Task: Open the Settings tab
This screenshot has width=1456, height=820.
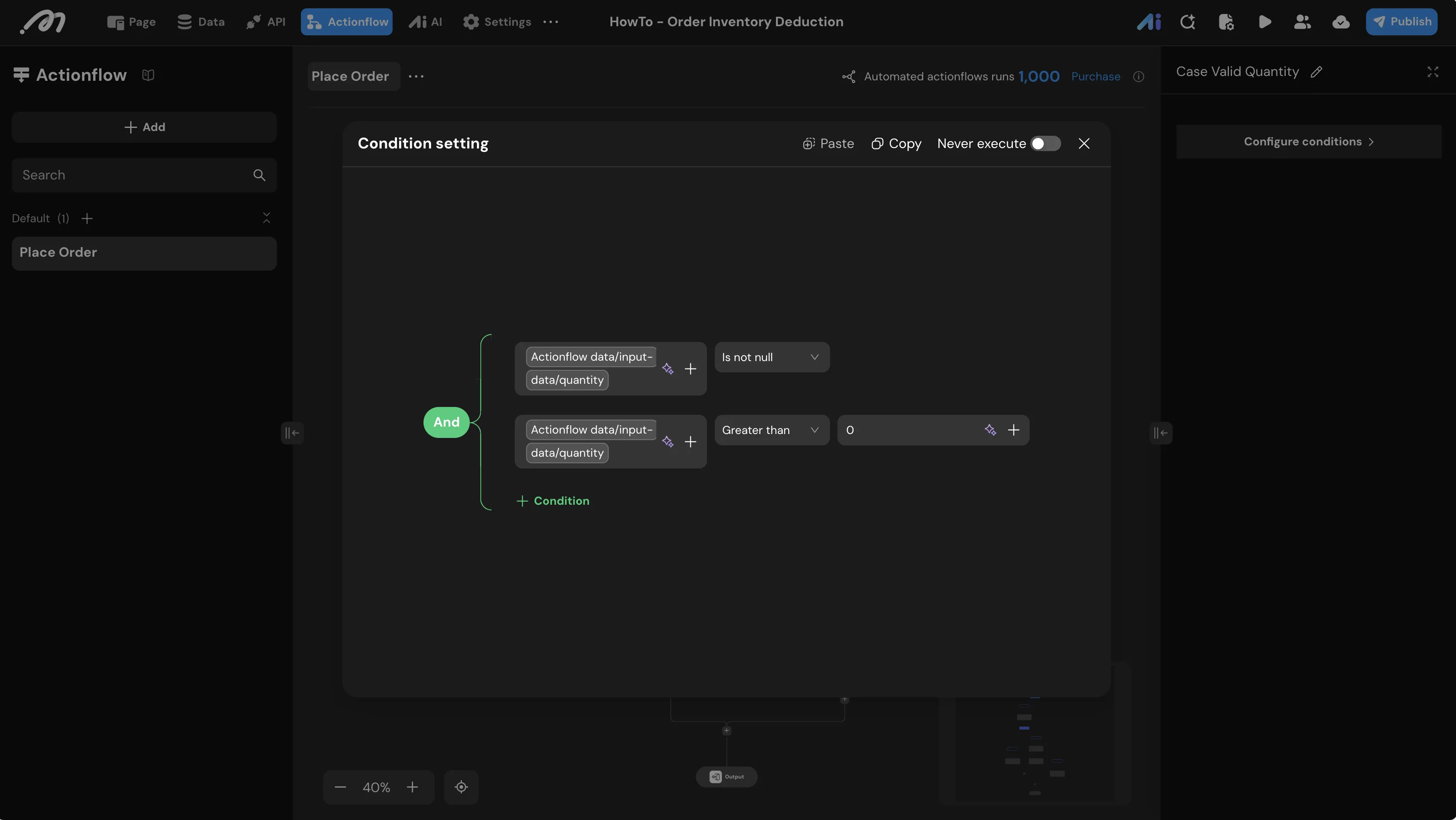Action: (497, 22)
